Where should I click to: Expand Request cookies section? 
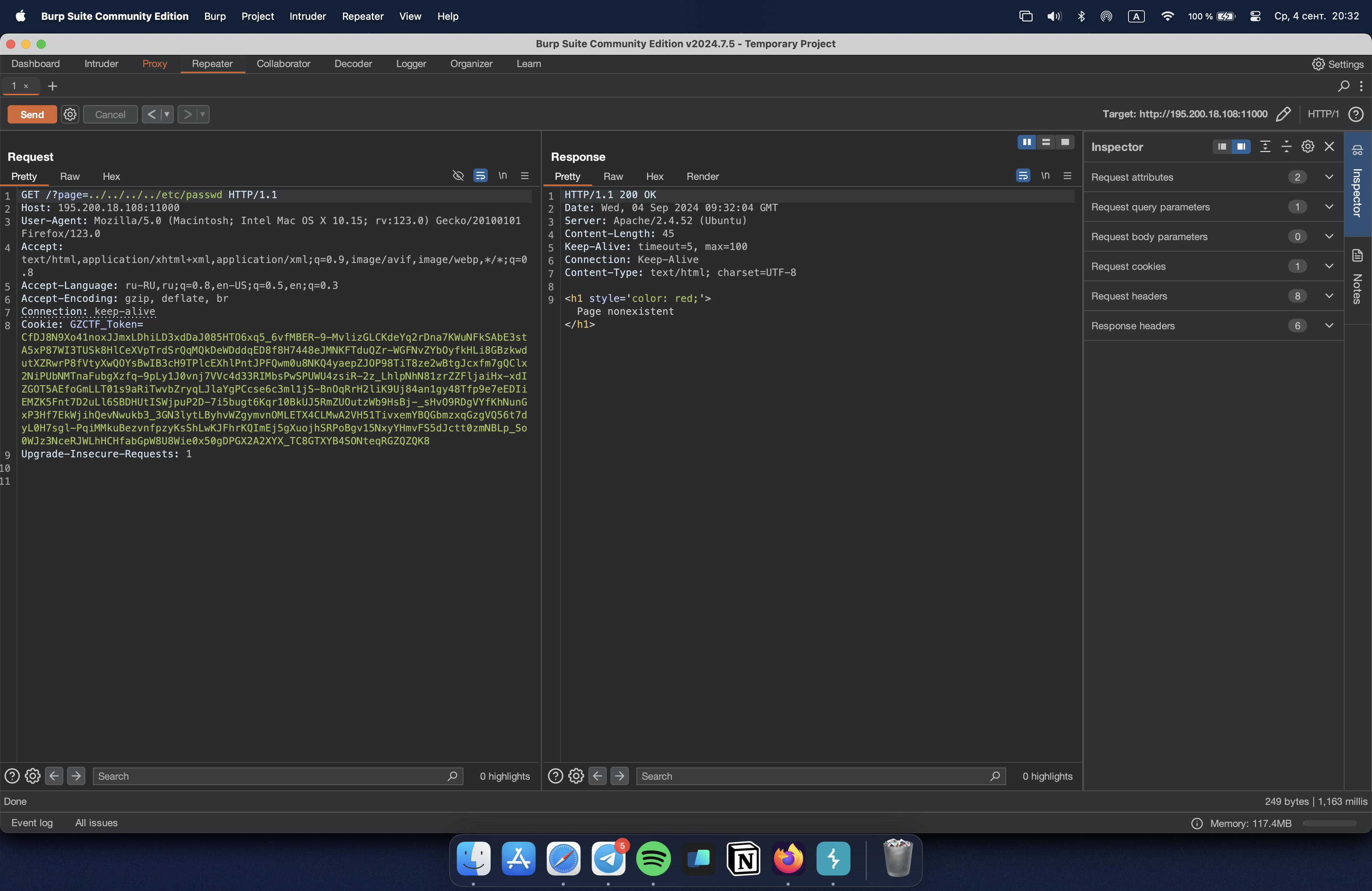pyautogui.click(x=1329, y=266)
